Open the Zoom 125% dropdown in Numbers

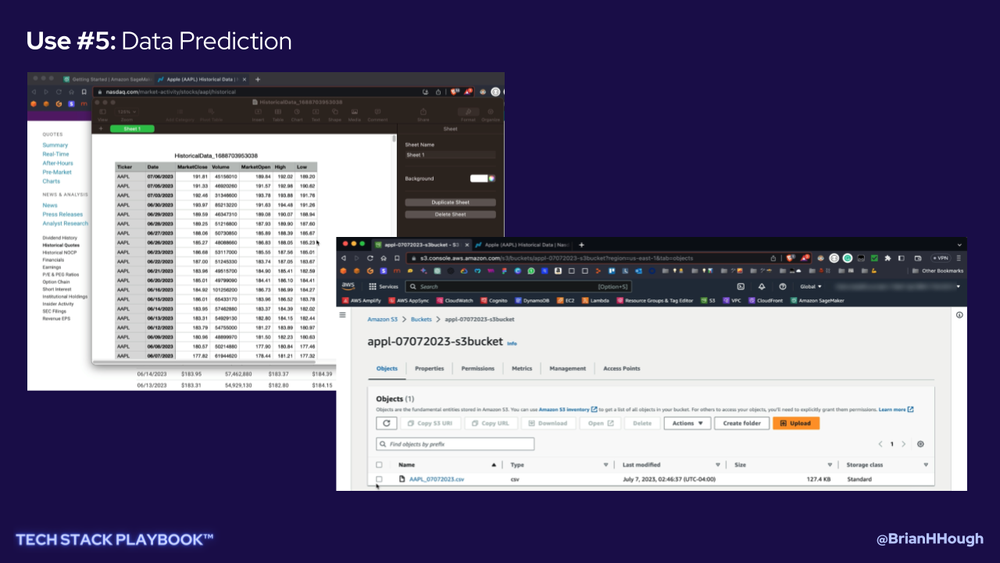click(126, 112)
